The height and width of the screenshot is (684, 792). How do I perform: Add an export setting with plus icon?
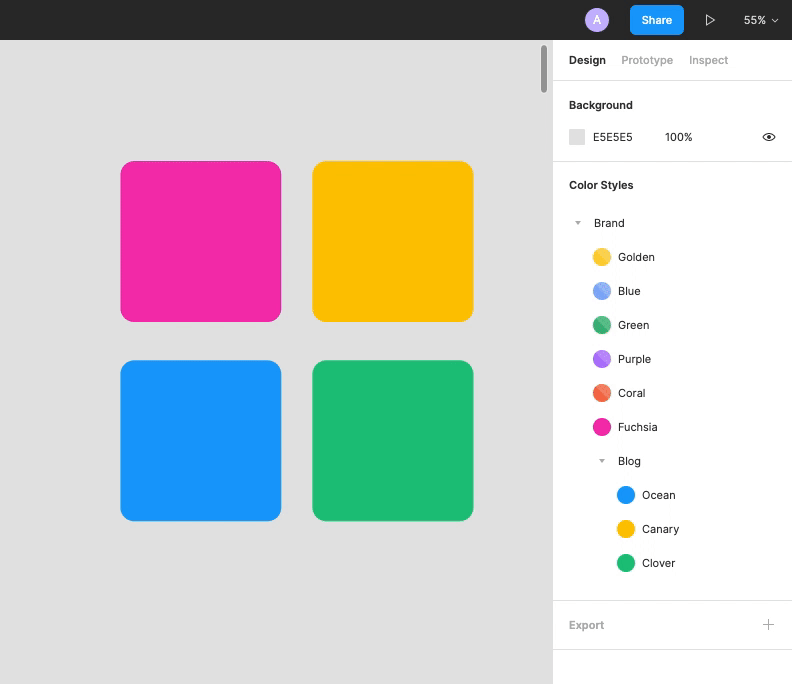pos(768,624)
